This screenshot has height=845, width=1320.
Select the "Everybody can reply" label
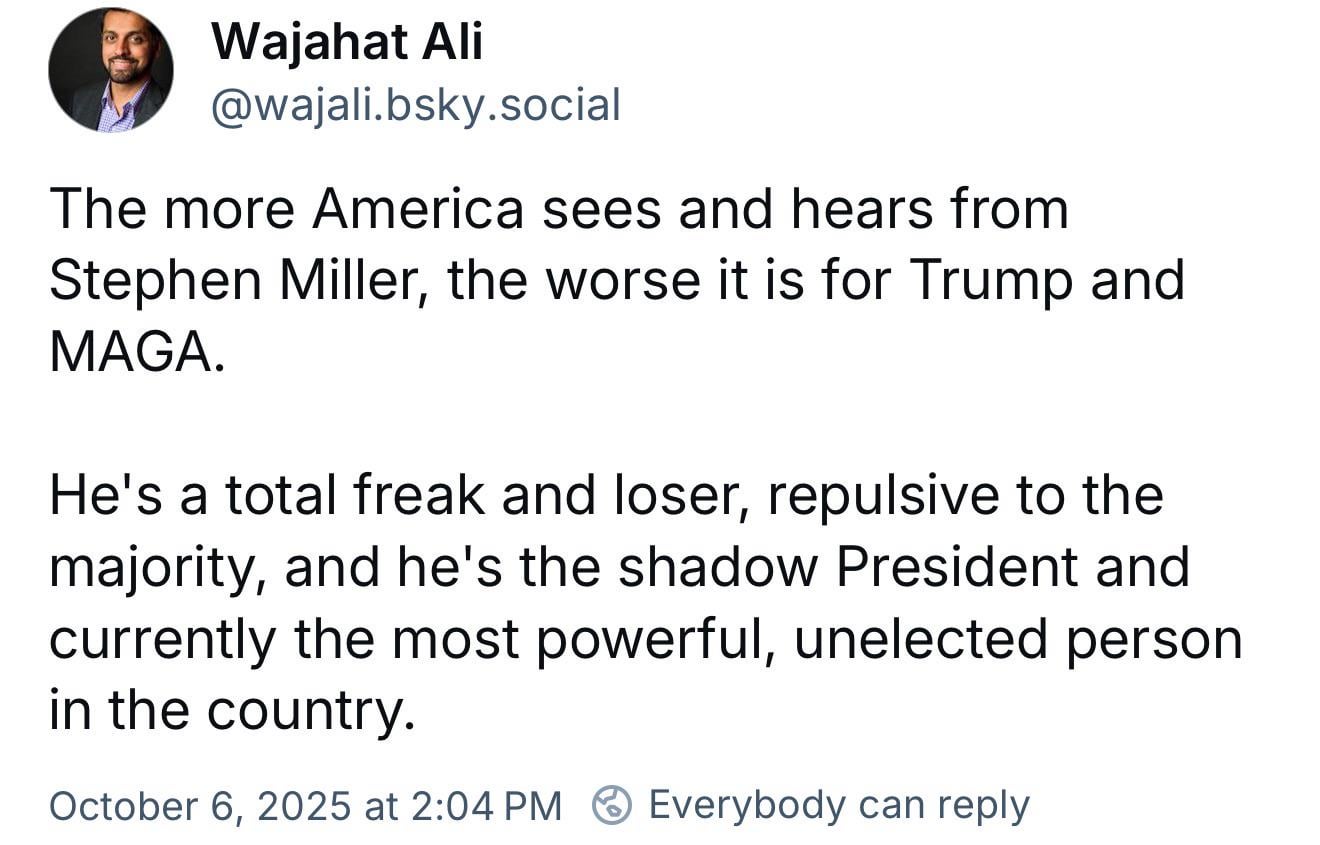pos(839,805)
